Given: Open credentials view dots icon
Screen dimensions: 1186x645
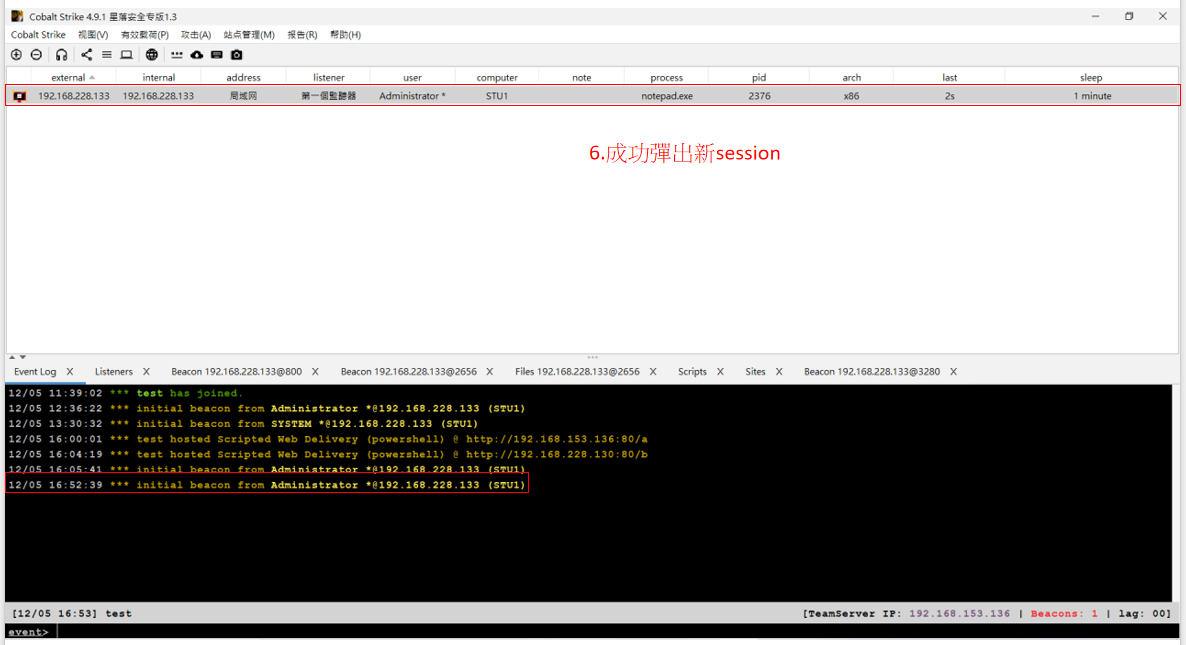Looking at the screenshot, I should pyautogui.click(x=176, y=54).
